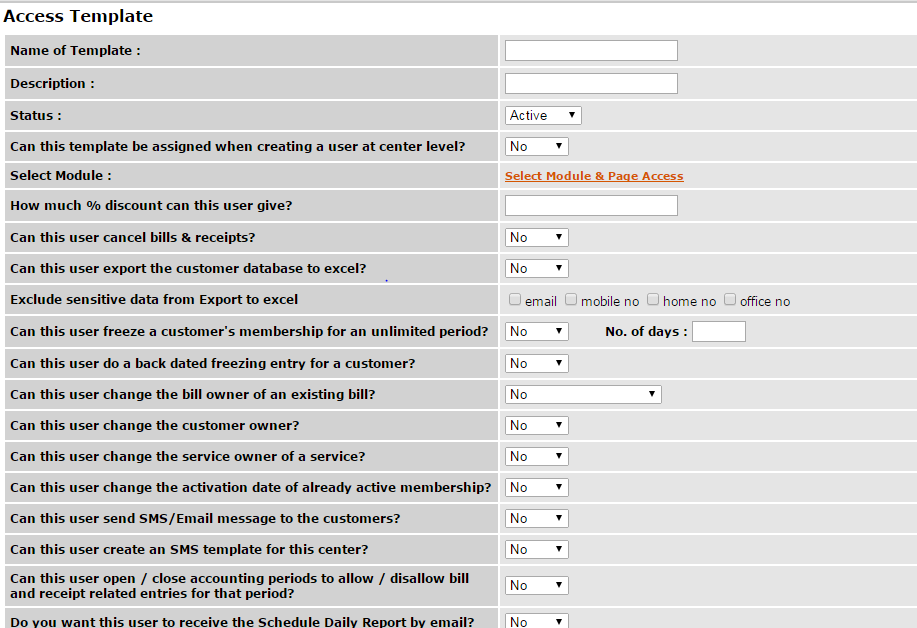This screenshot has width=917, height=628.
Task: Tick the home no exclude checkbox
Action: (x=653, y=299)
